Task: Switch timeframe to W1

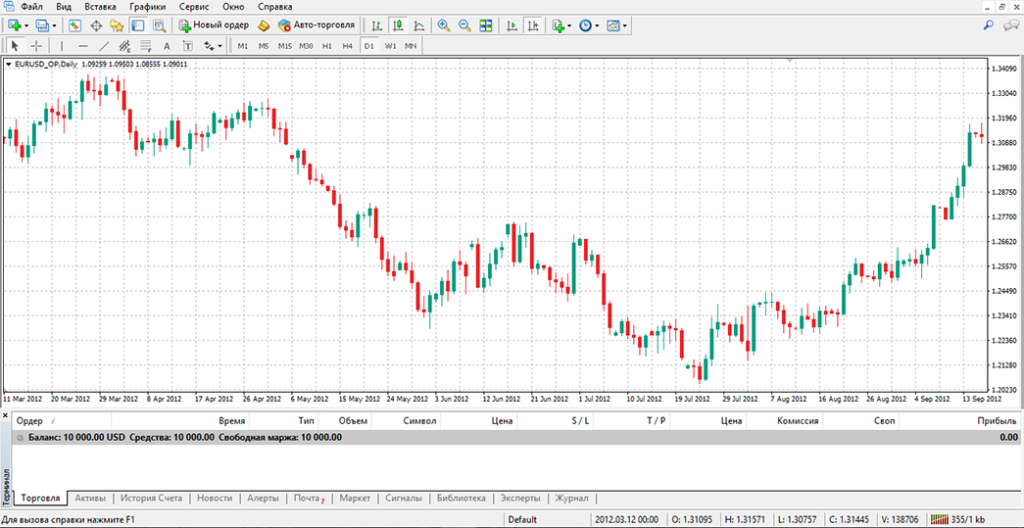Action: coord(391,46)
